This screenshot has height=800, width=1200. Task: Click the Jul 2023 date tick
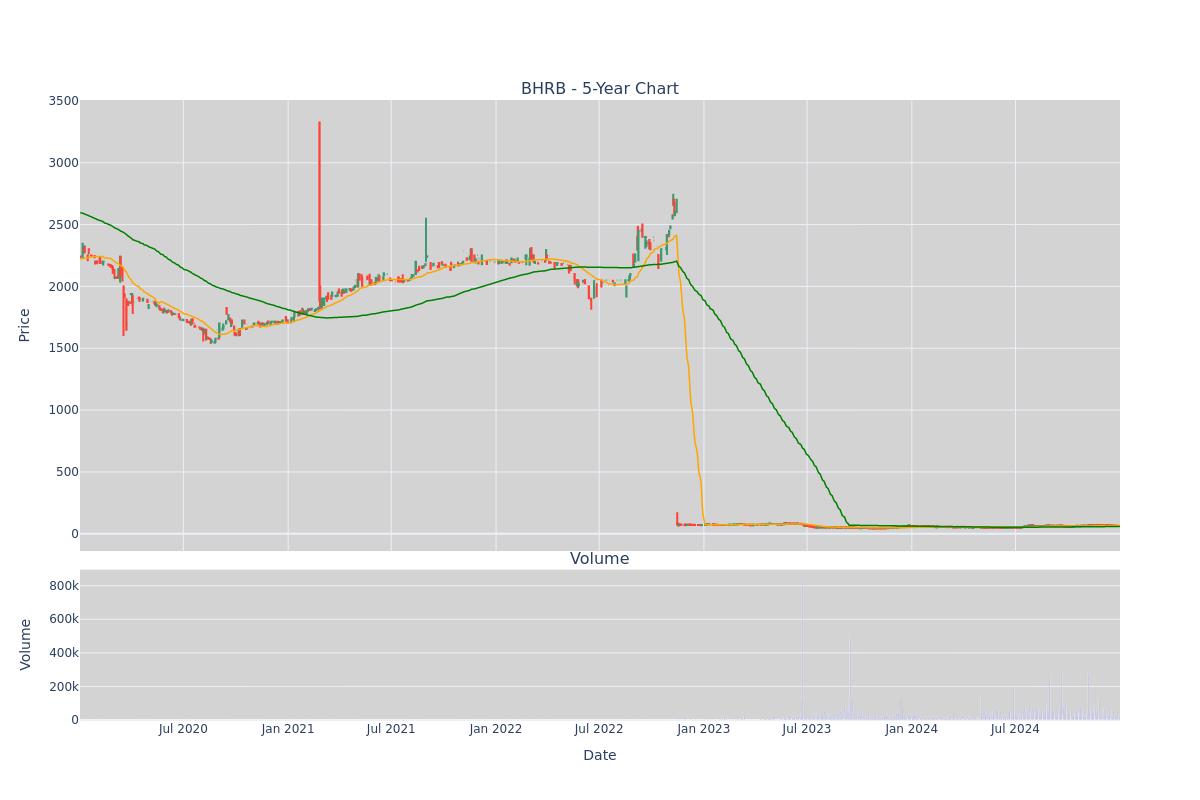(807, 729)
